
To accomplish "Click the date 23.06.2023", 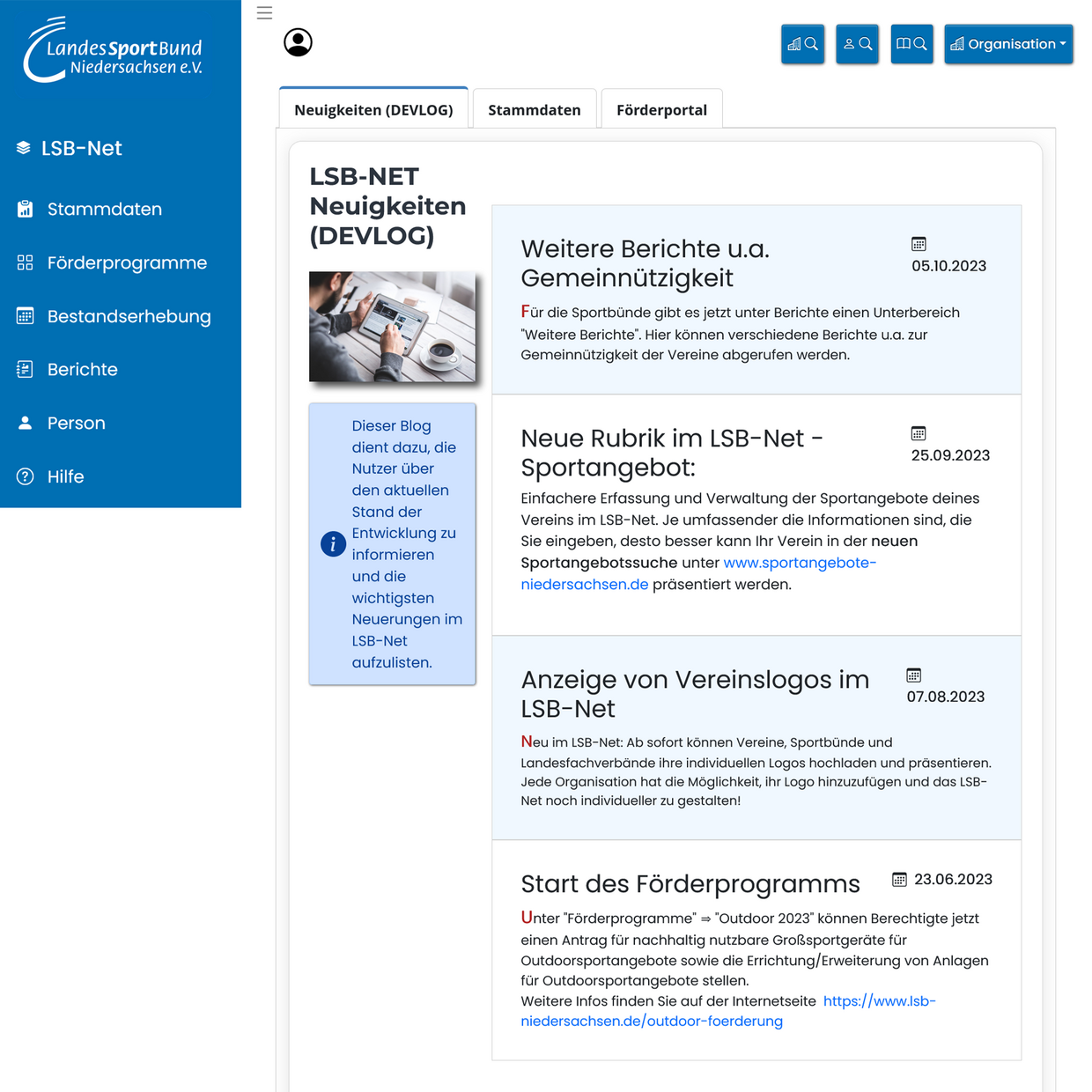I will 953,879.
